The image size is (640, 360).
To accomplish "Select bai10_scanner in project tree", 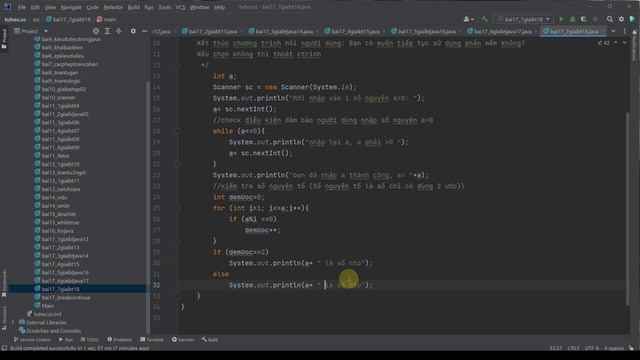I will [58, 98].
